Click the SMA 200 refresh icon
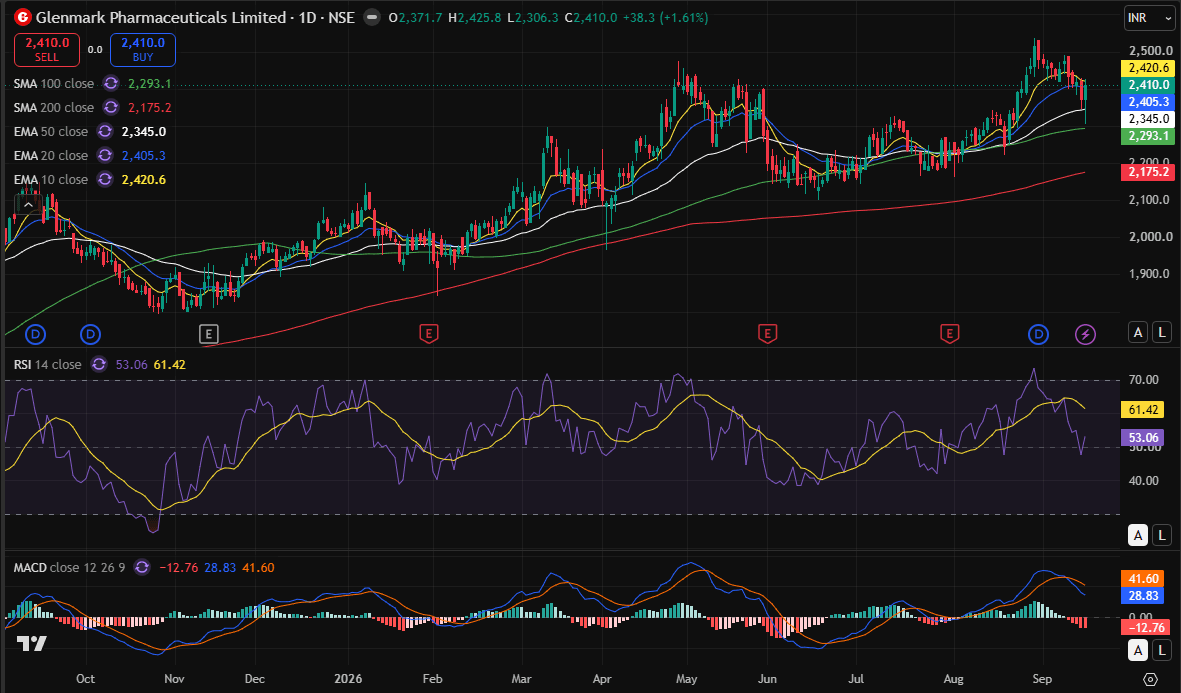The height and width of the screenshot is (693, 1181). pos(111,108)
